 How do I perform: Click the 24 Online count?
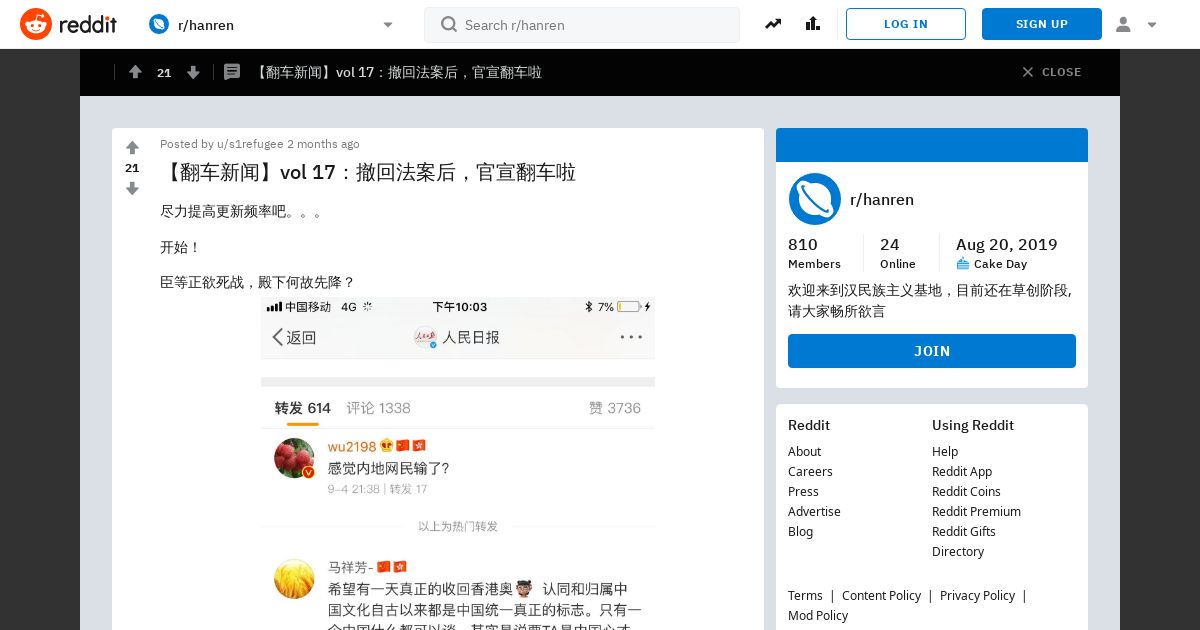point(897,253)
